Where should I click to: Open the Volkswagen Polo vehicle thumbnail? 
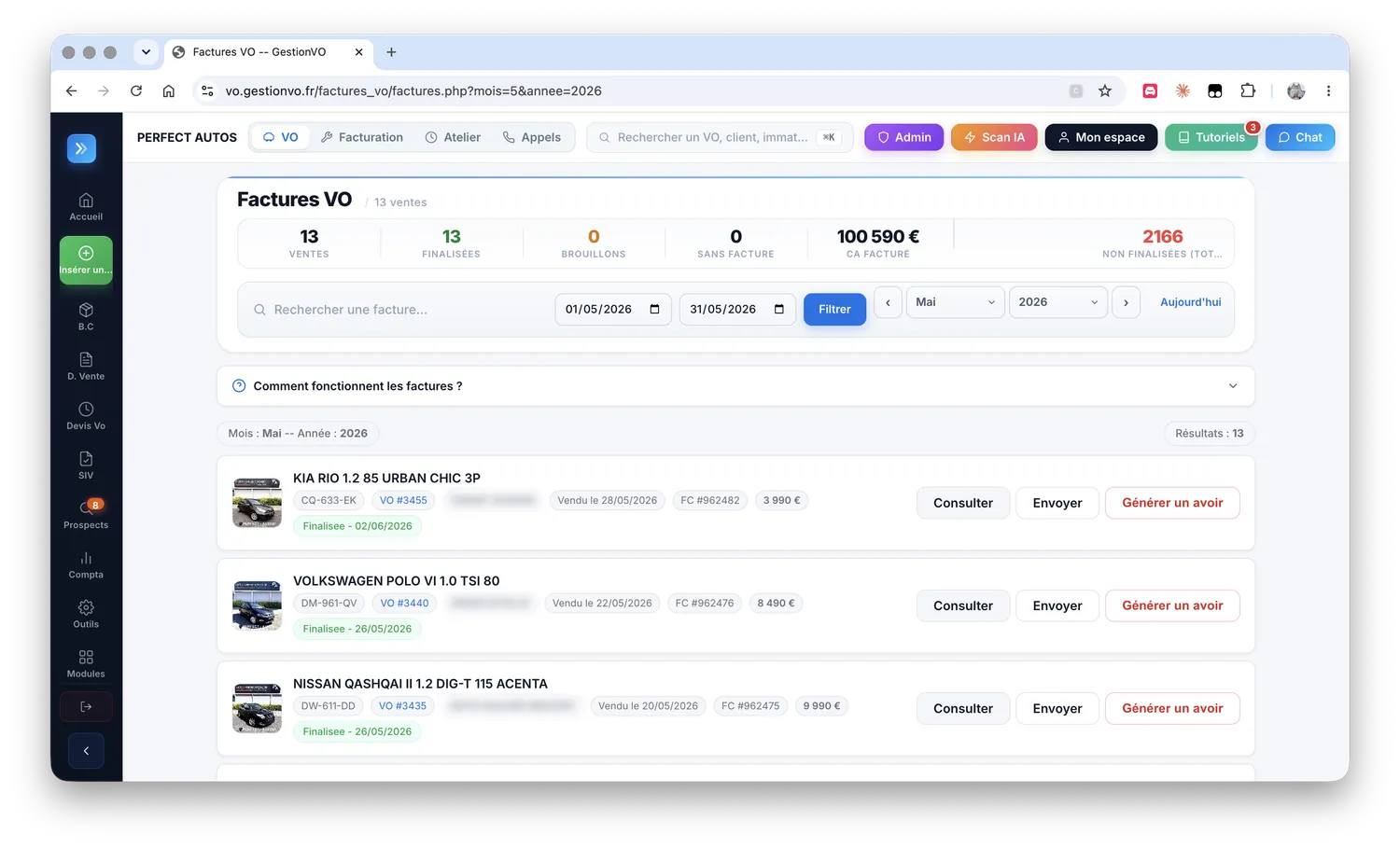[257, 605]
